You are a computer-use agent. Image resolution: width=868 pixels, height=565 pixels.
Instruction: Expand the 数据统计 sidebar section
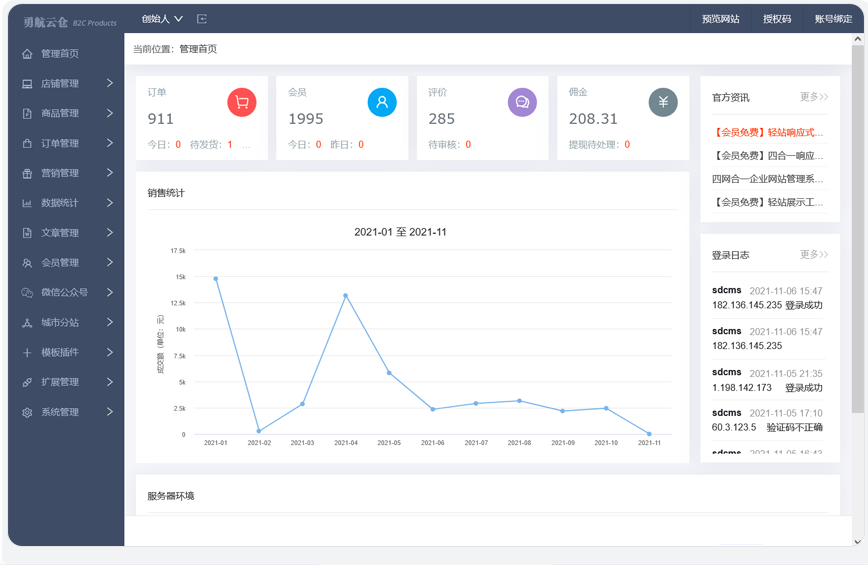point(66,203)
